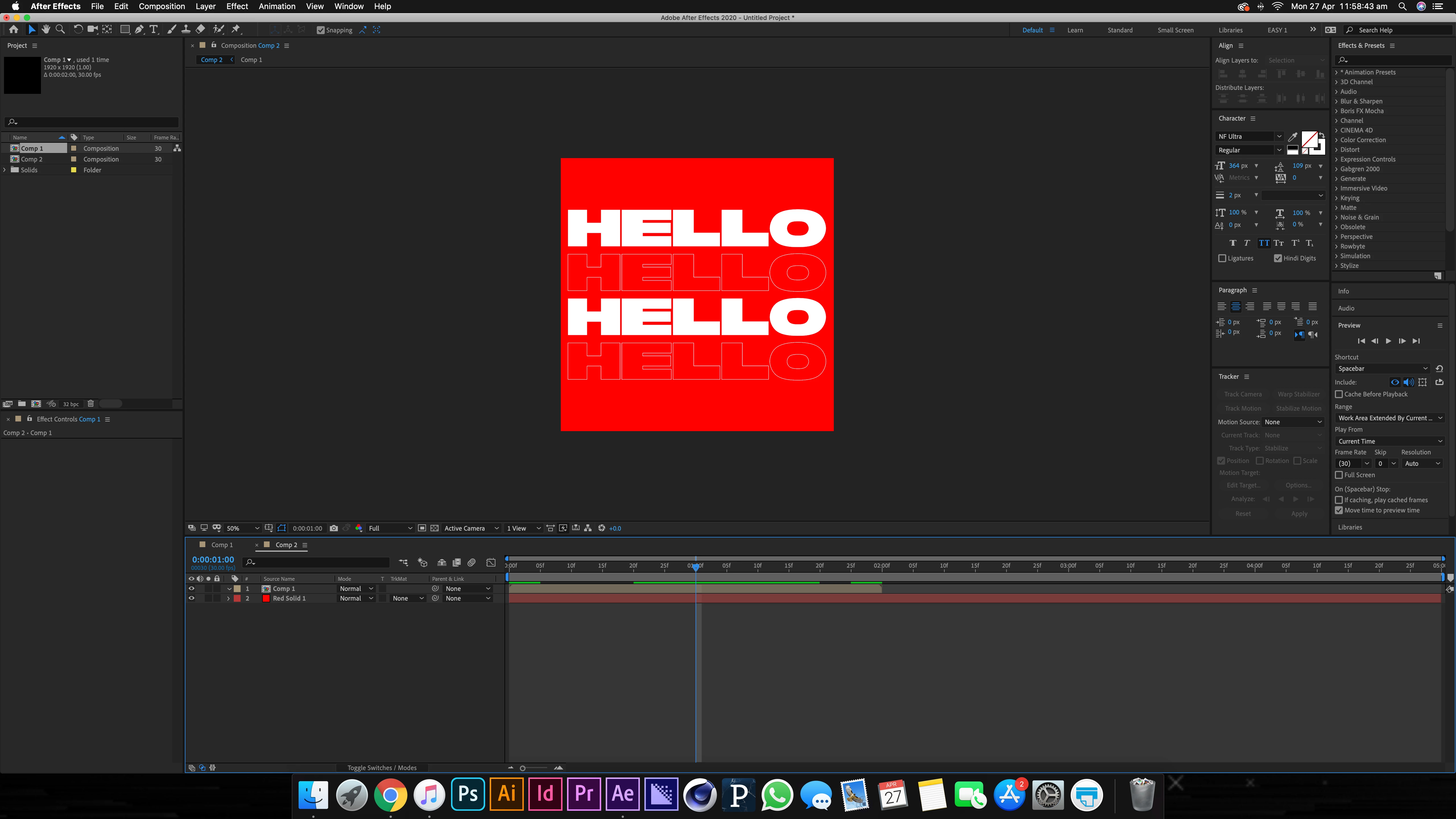The image size is (1456, 819).
Task: Expand the Blur & Sharpen effects category
Action: click(1336, 101)
